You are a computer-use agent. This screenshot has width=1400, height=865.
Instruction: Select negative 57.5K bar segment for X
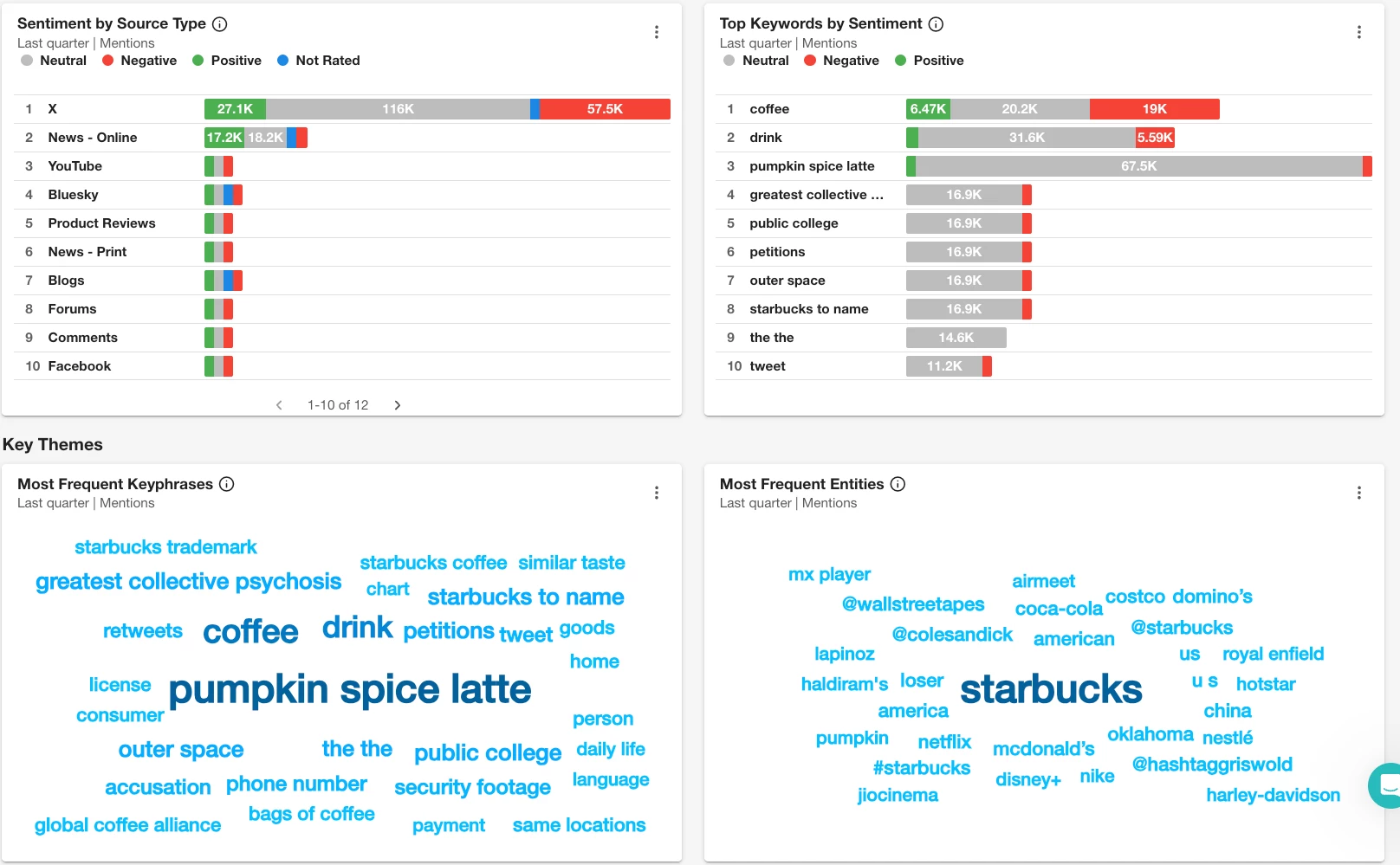[605, 109]
